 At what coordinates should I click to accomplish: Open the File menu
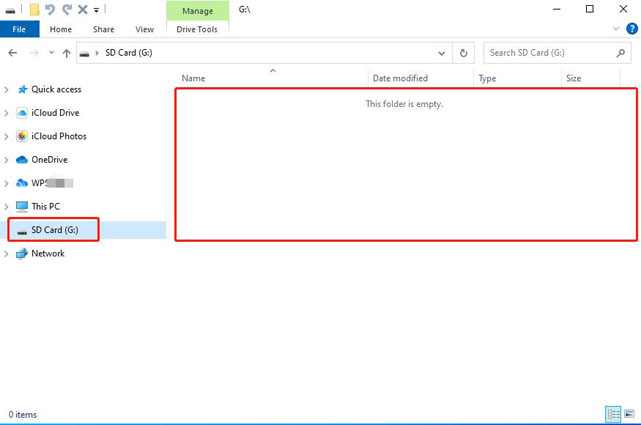19,30
